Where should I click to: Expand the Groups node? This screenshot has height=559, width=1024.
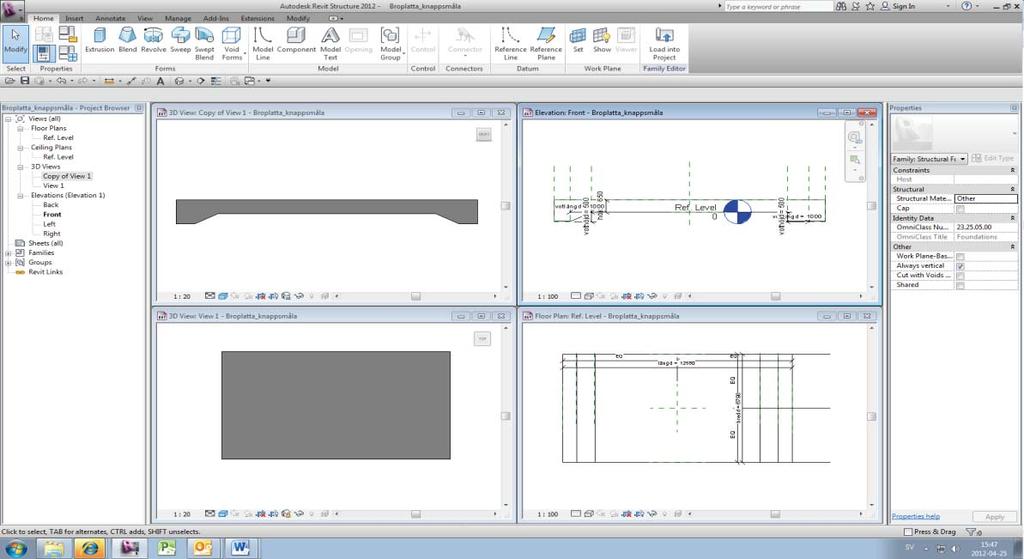pos(8,263)
